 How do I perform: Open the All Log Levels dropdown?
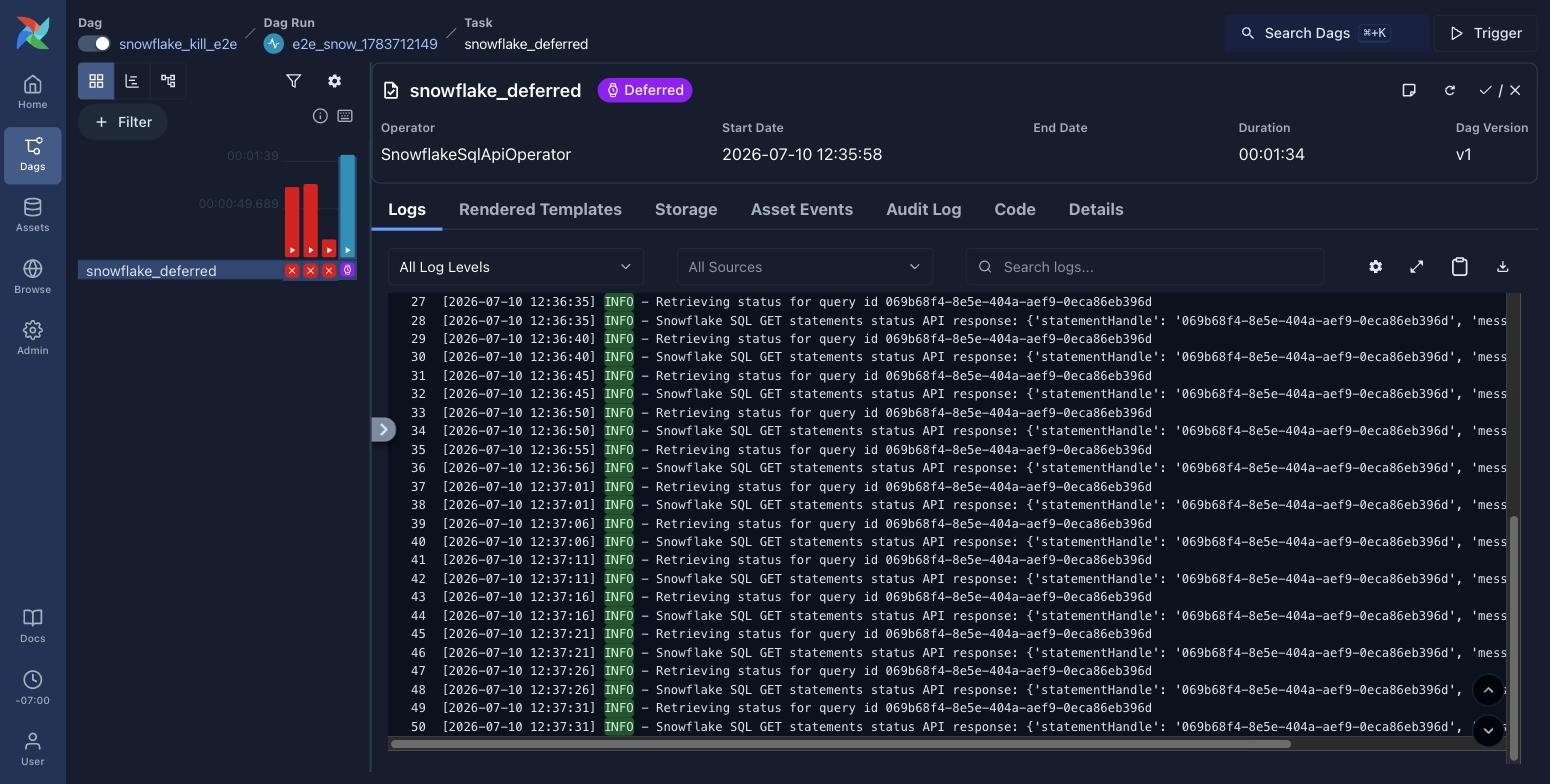point(516,267)
